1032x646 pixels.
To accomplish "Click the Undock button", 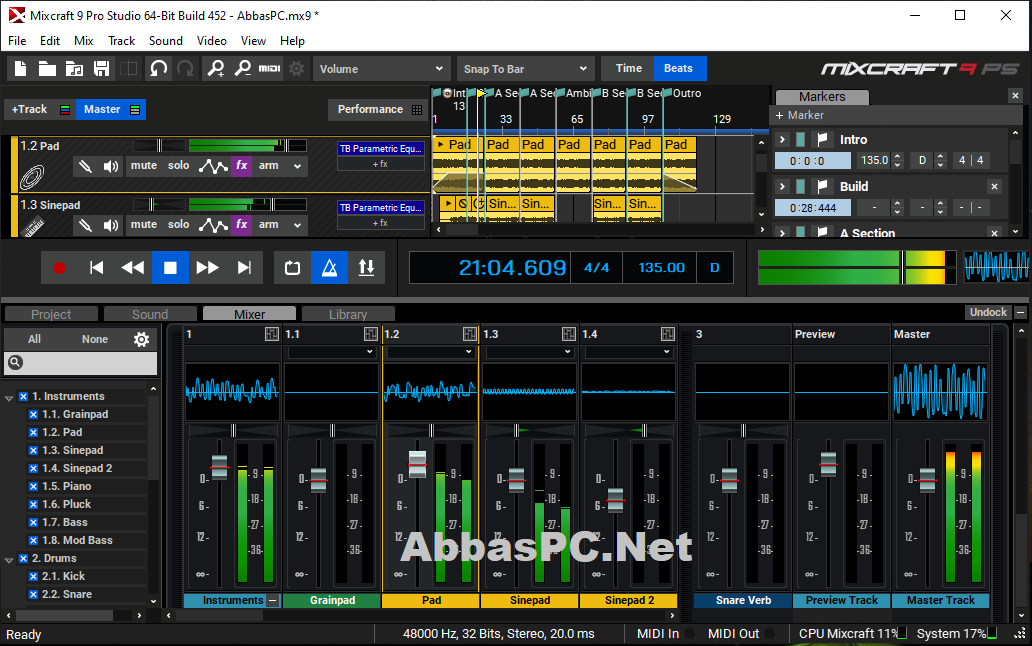I will point(988,312).
